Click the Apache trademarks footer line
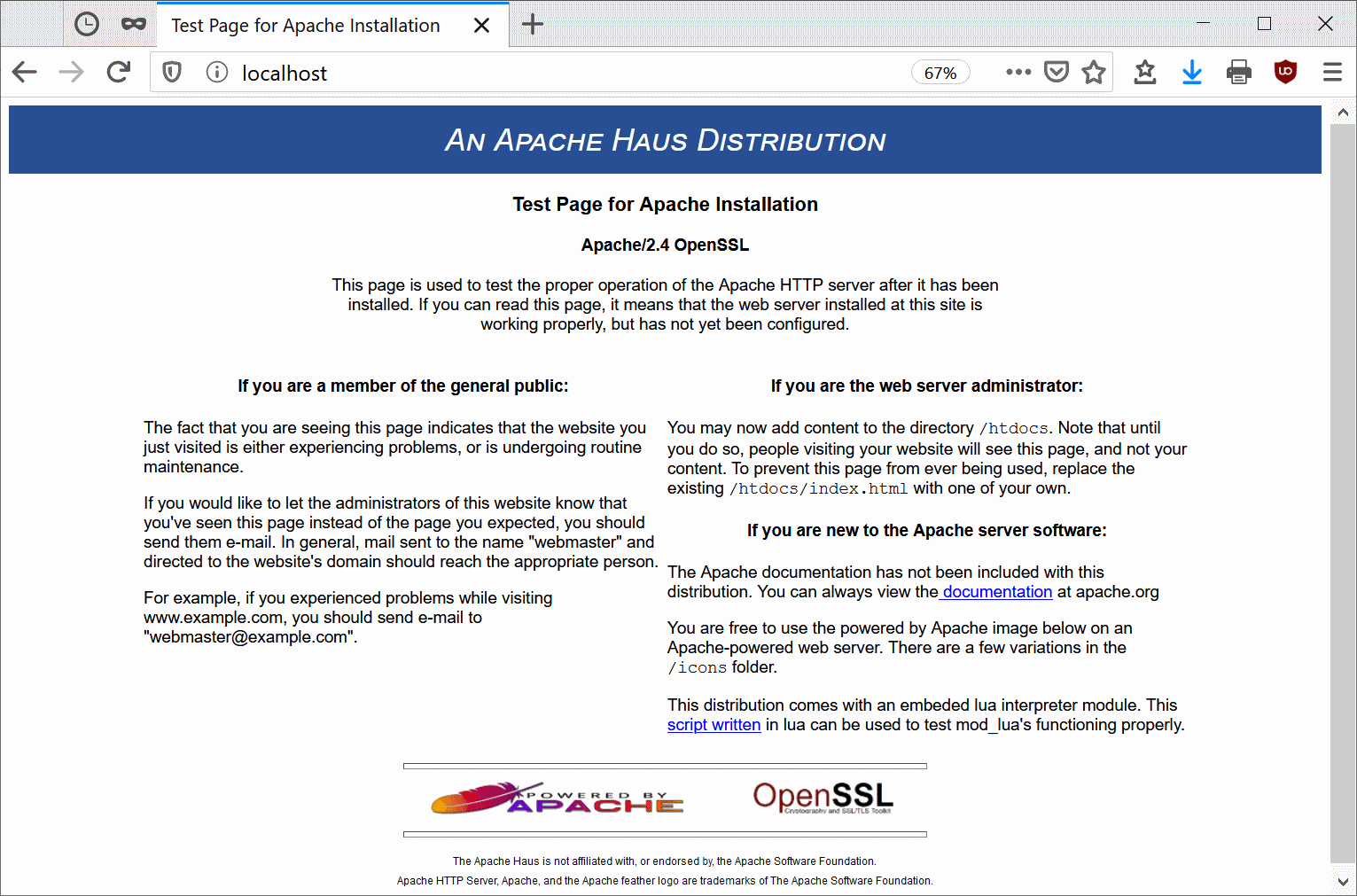1357x896 pixels. point(665,881)
